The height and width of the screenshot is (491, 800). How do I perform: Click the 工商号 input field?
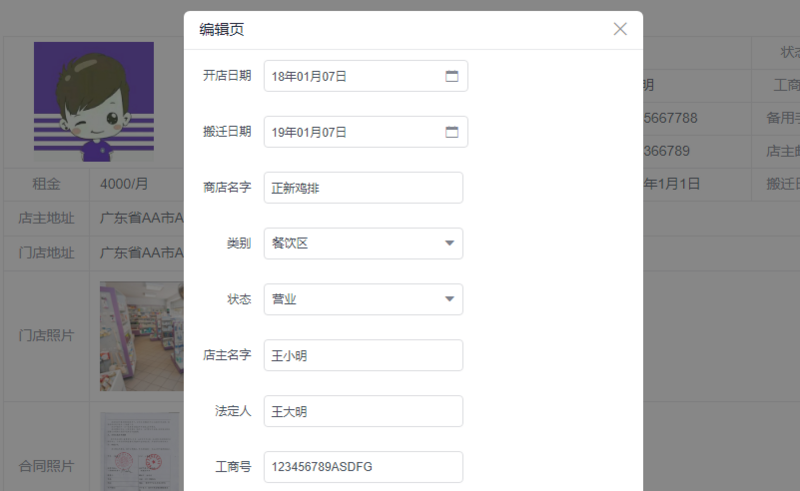coord(363,467)
